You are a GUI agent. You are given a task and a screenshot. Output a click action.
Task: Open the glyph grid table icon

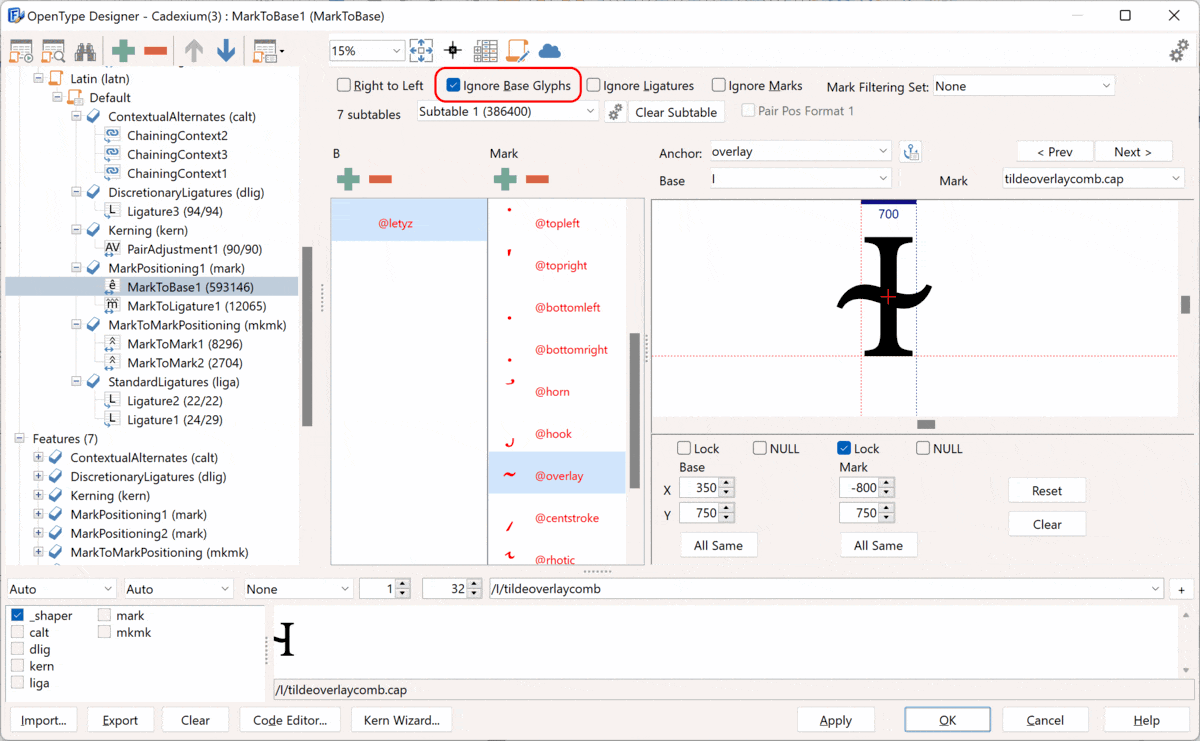(486, 50)
